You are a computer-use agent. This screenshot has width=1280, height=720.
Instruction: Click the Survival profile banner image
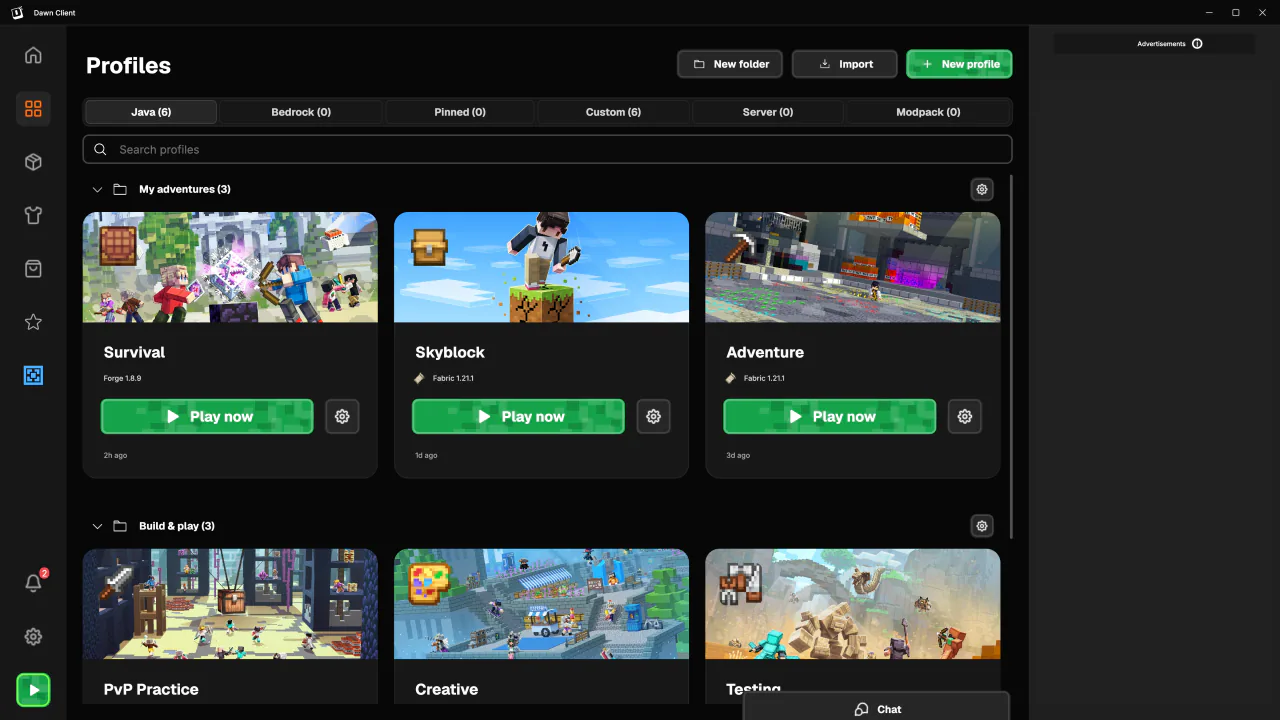[230, 267]
